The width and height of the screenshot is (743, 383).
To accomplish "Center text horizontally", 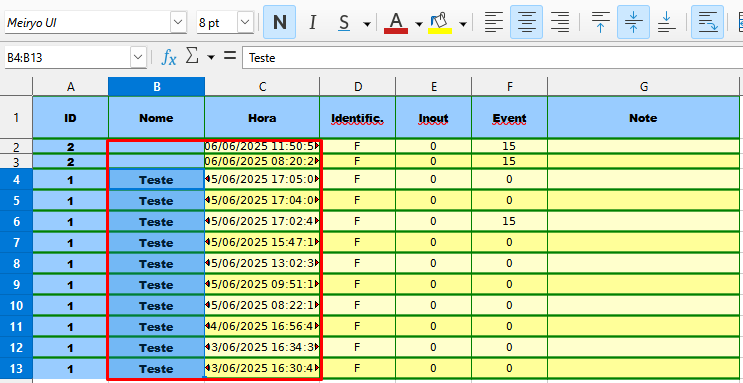I will point(526,22).
